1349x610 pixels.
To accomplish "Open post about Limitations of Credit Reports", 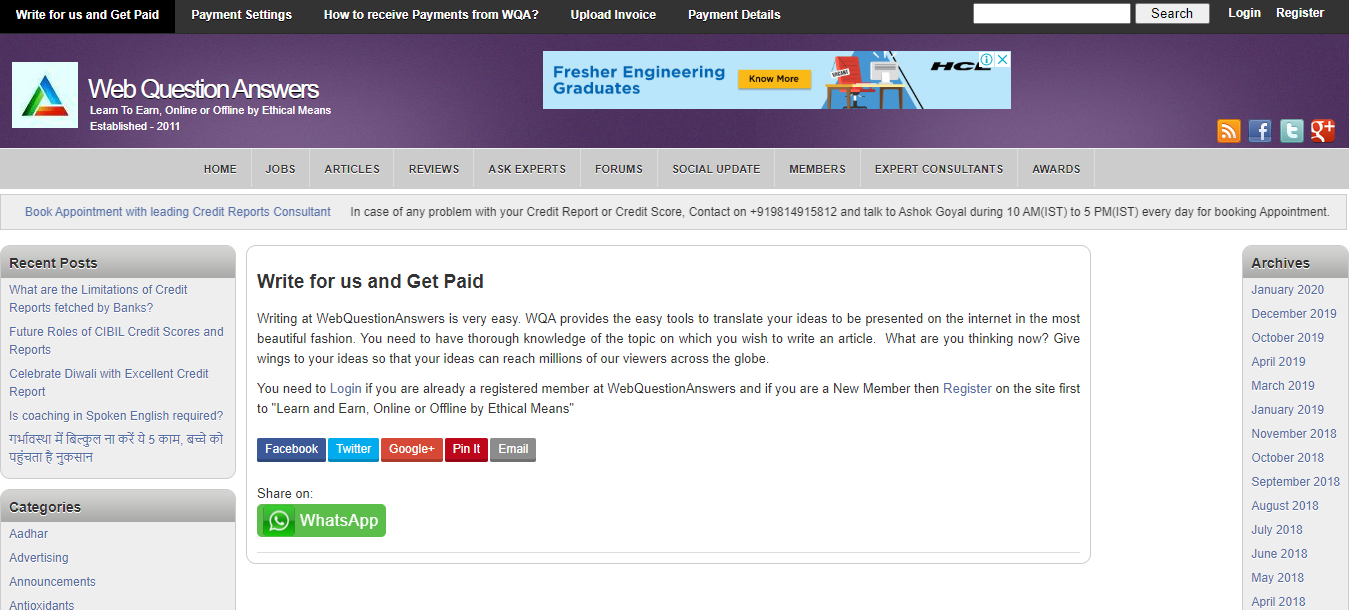I will point(98,299).
